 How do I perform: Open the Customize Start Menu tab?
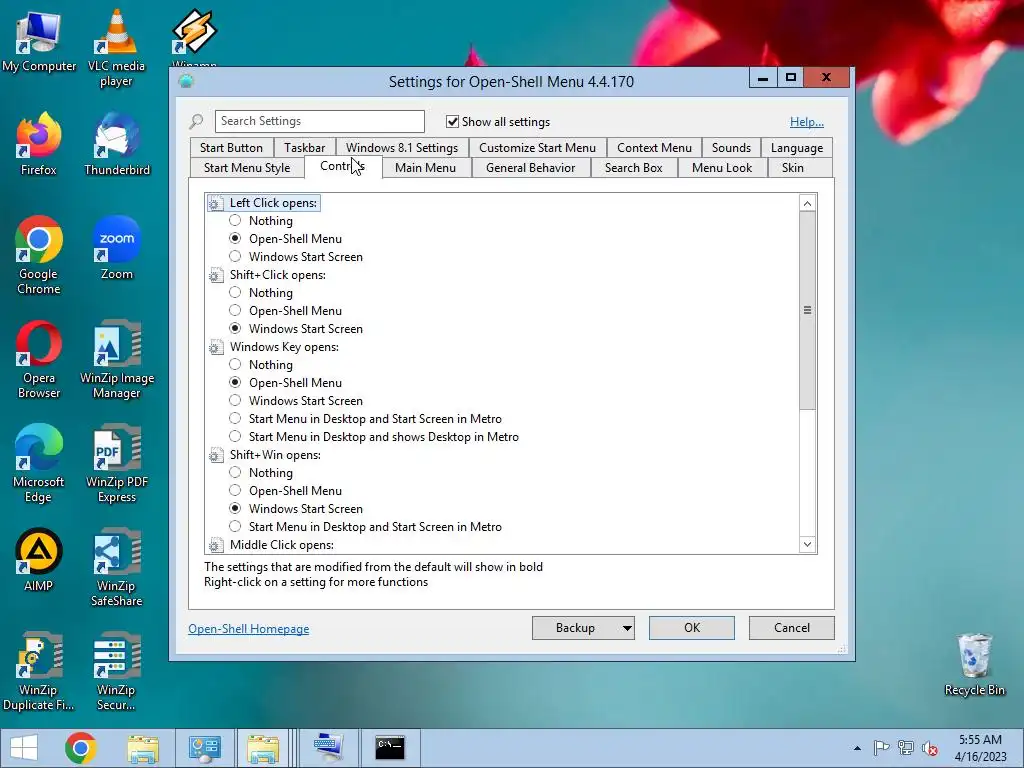537,148
